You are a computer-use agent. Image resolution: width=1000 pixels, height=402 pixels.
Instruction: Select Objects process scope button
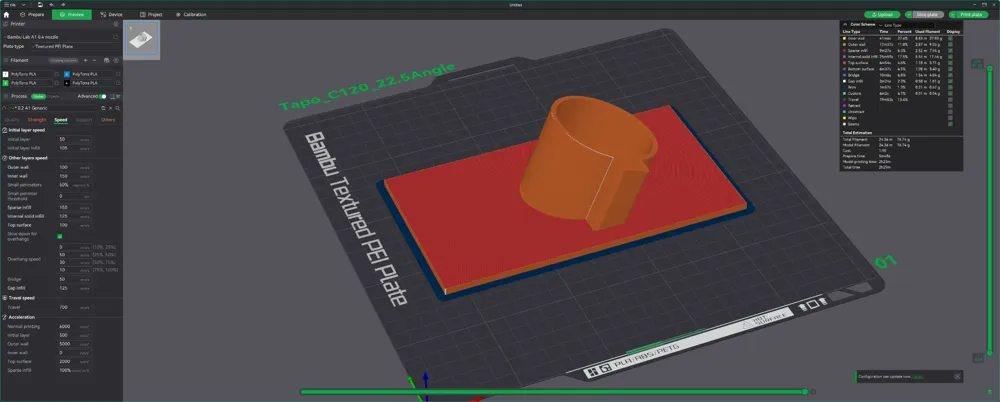[53, 96]
